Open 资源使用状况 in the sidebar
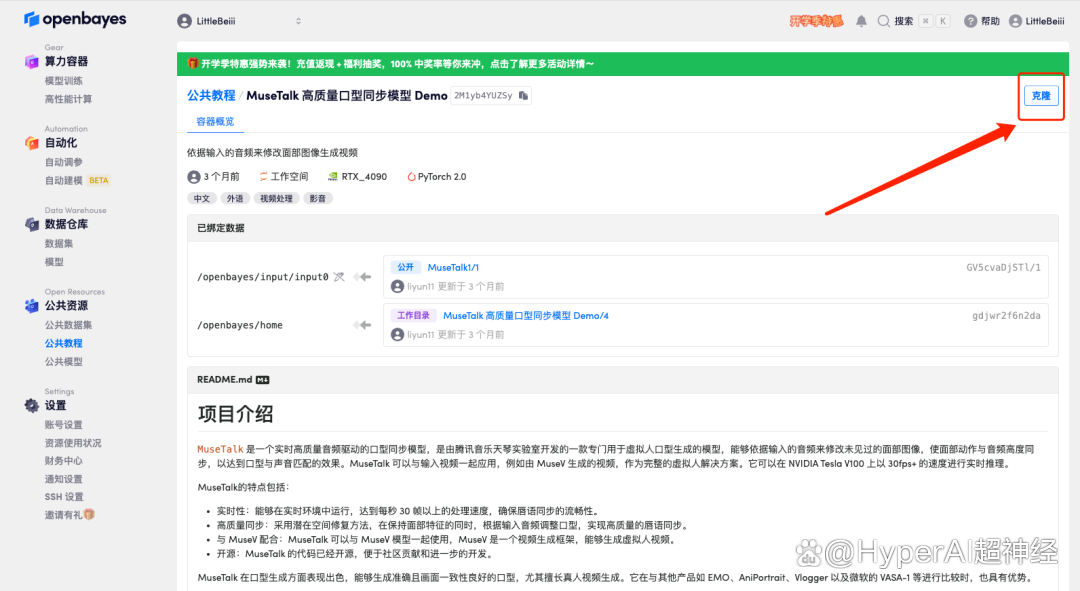 (x=73, y=443)
